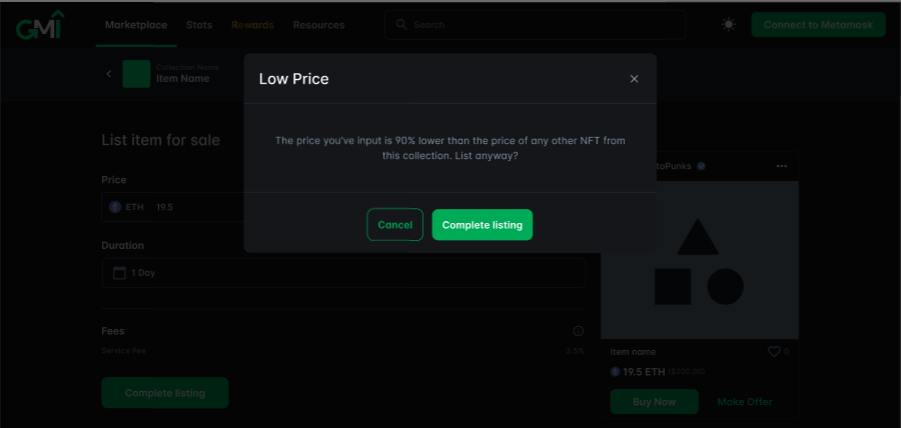Click Cancel in the dialog
The image size is (901, 428).
[395, 225]
